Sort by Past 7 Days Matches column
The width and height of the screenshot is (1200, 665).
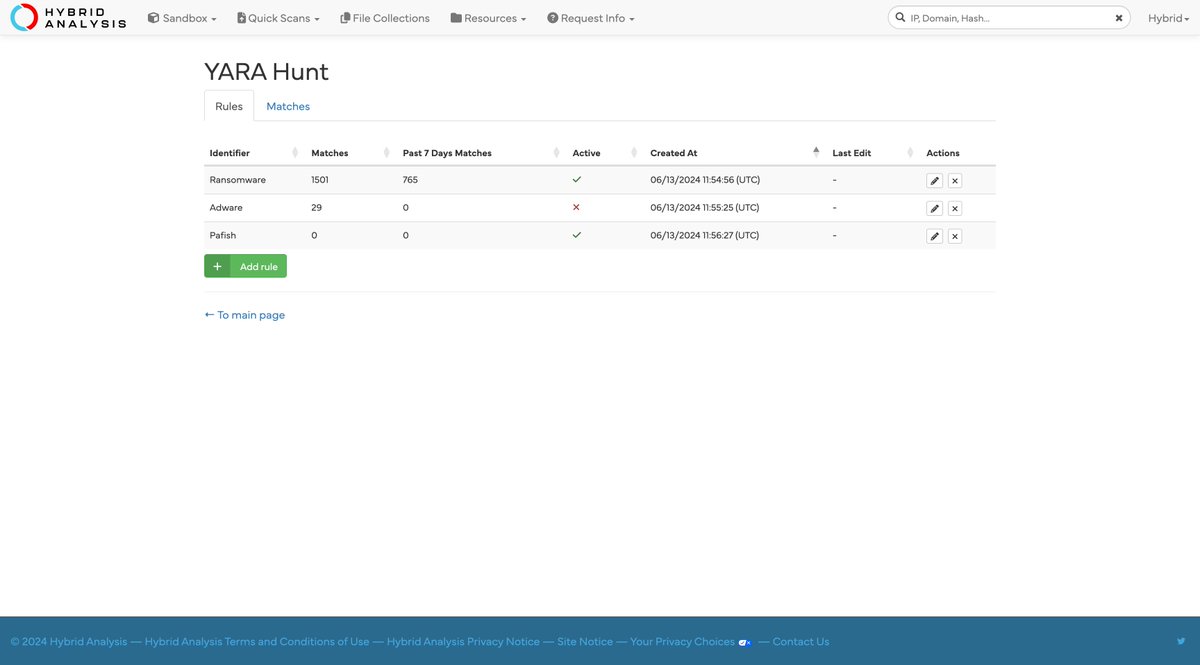click(x=480, y=153)
